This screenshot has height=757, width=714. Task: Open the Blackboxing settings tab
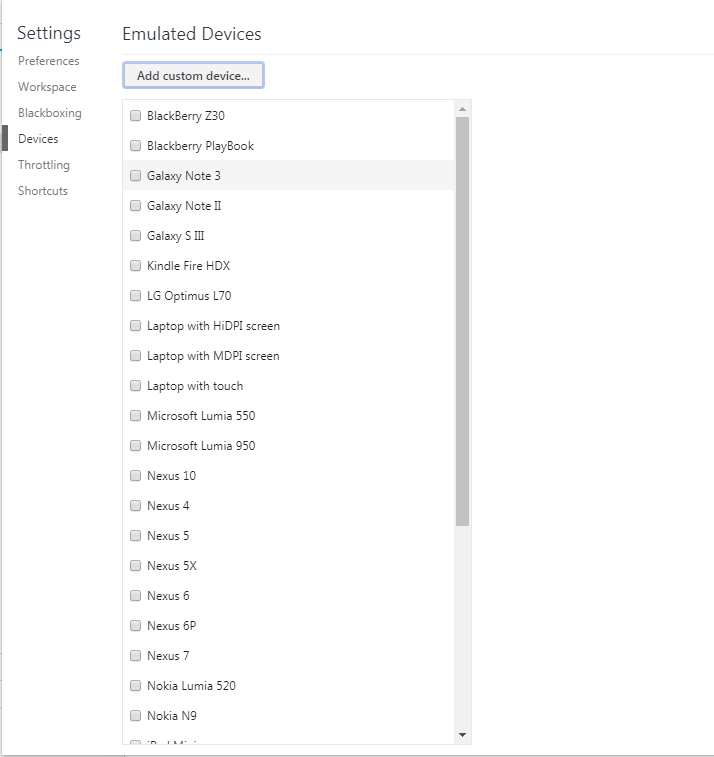pyautogui.click(x=50, y=113)
